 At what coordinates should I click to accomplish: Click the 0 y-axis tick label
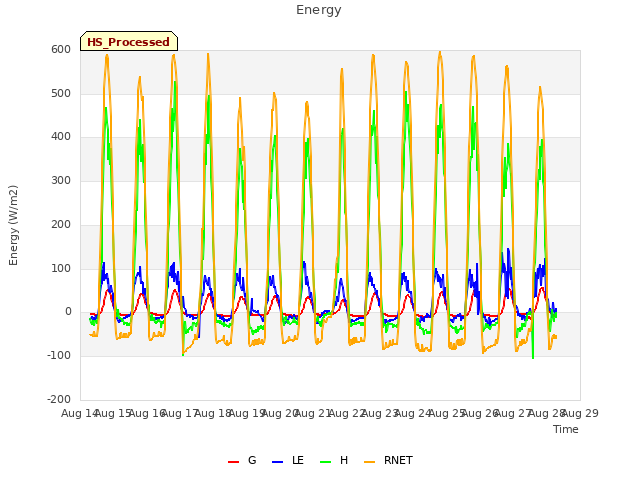[x=68, y=312]
